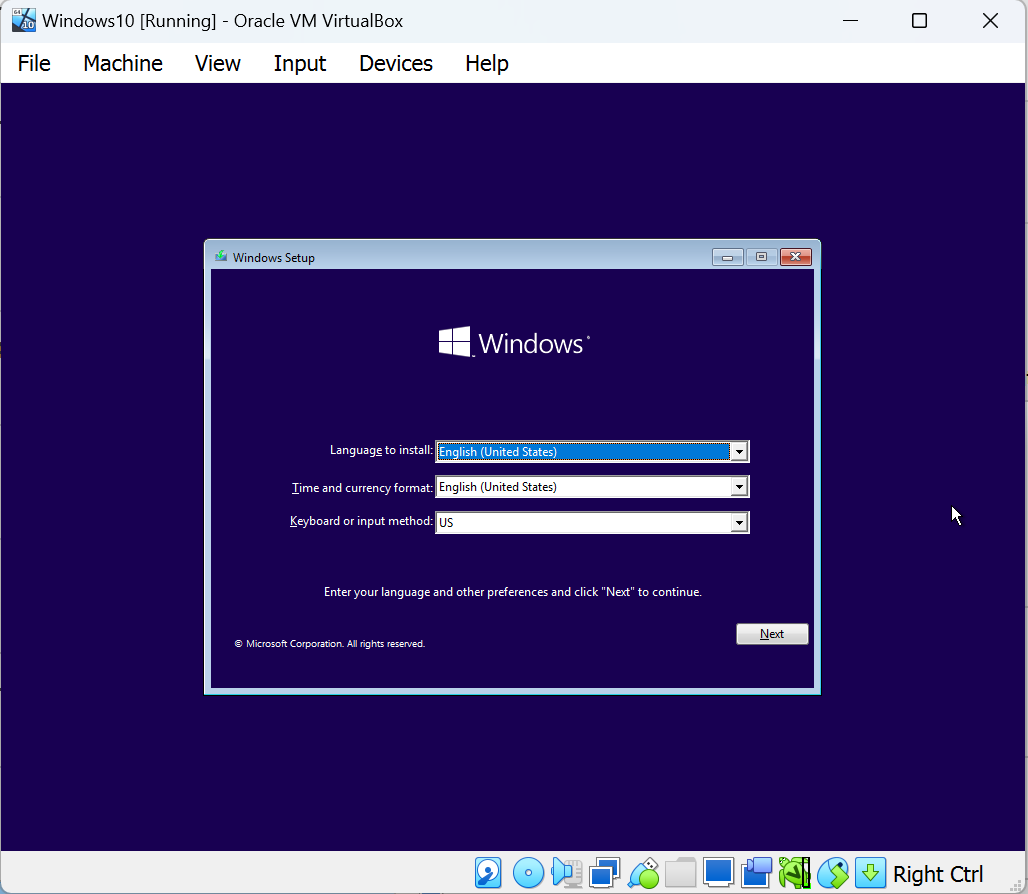Expand the Language to install dropdown arrow

[739, 452]
